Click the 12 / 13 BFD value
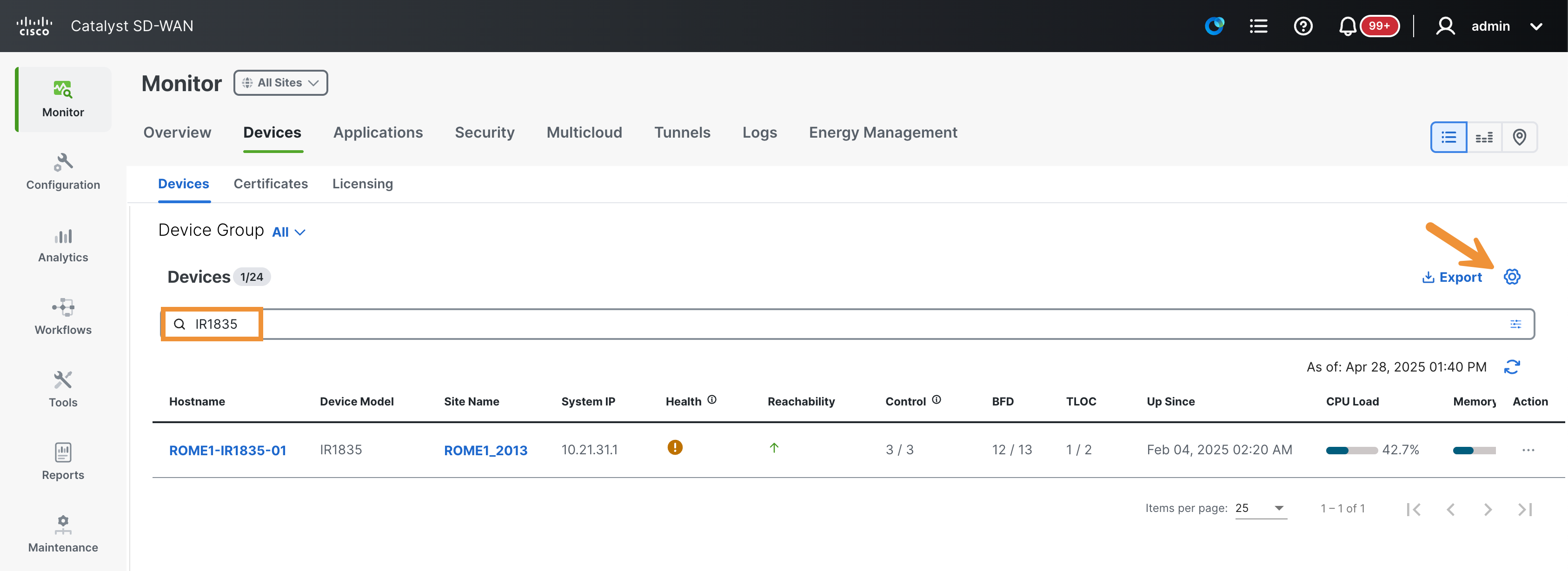Screen dimensions: 1568x571 1012,450
